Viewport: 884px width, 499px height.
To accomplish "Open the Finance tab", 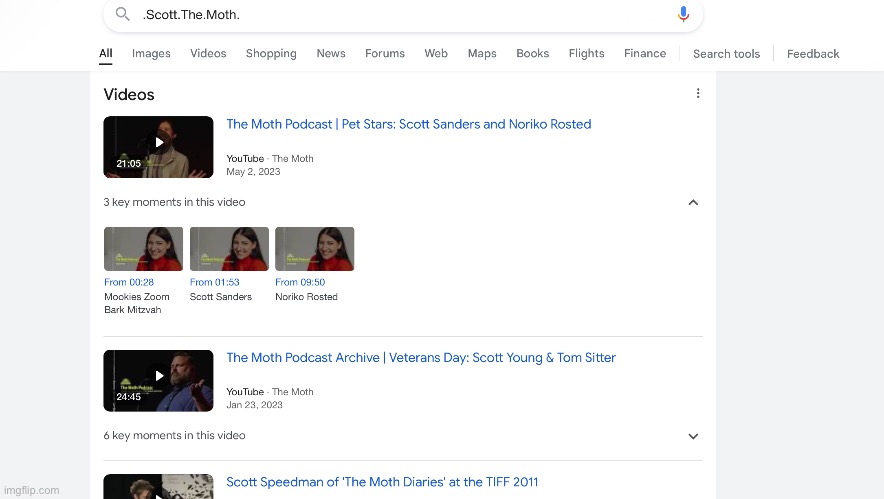I will point(645,54).
